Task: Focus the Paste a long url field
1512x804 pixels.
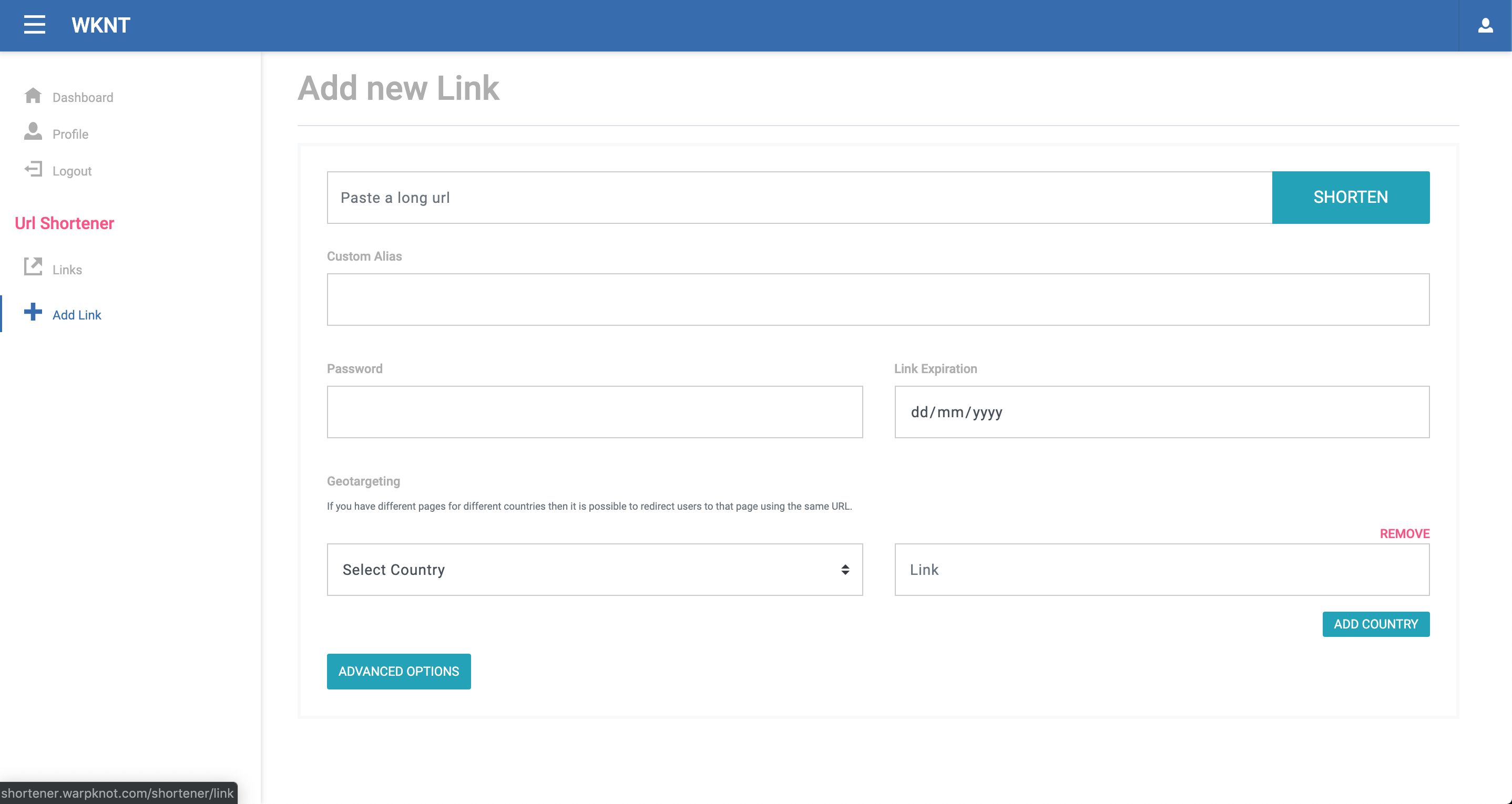Action: tap(799, 198)
